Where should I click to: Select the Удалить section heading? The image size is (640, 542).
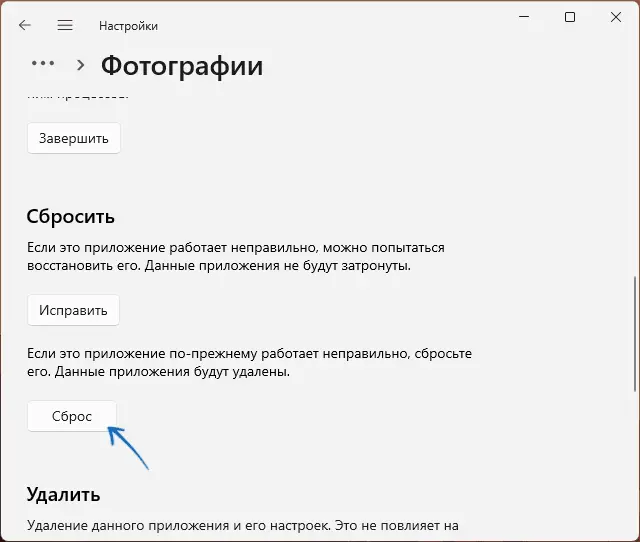[x=63, y=494]
